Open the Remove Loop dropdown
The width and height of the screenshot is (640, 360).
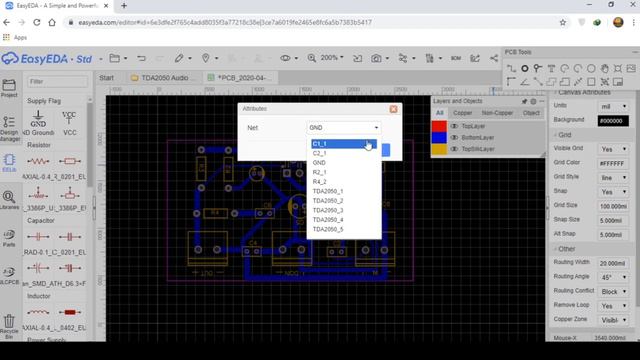click(x=613, y=306)
